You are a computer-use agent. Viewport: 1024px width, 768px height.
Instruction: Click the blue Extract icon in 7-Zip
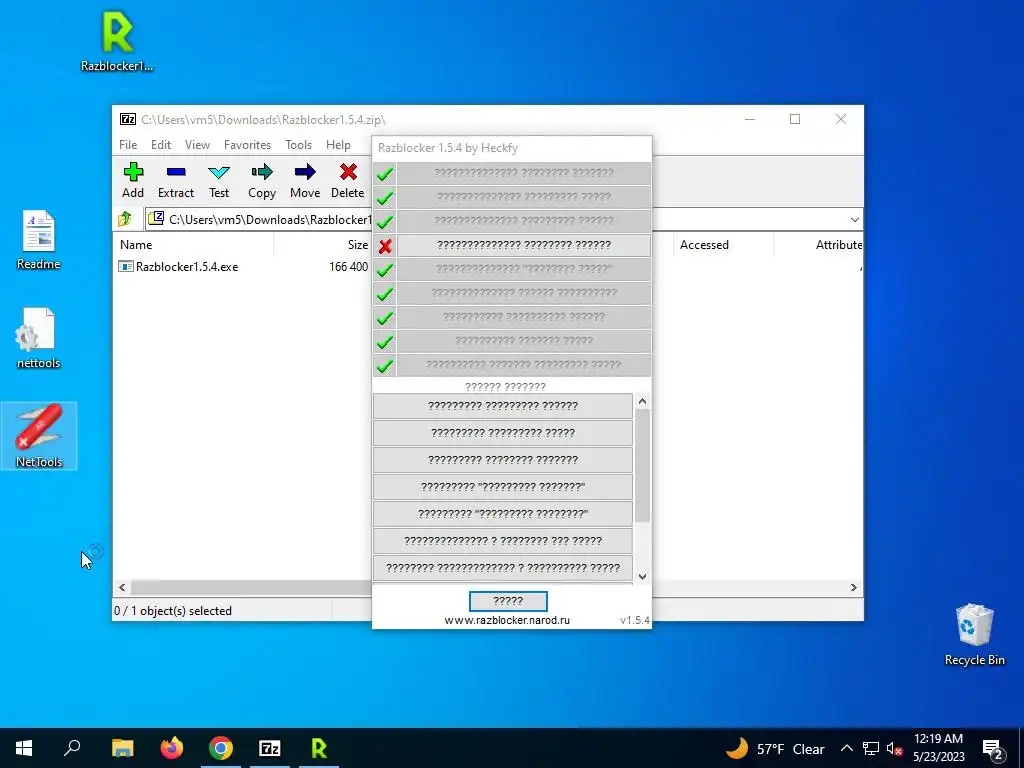coord(176,172)
